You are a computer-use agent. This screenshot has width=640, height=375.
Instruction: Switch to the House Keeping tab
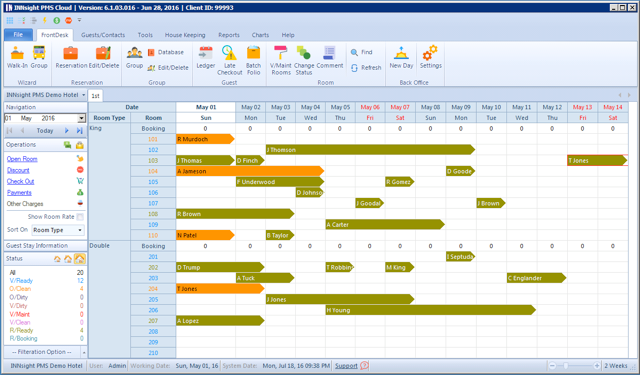[x=185, y=35]
